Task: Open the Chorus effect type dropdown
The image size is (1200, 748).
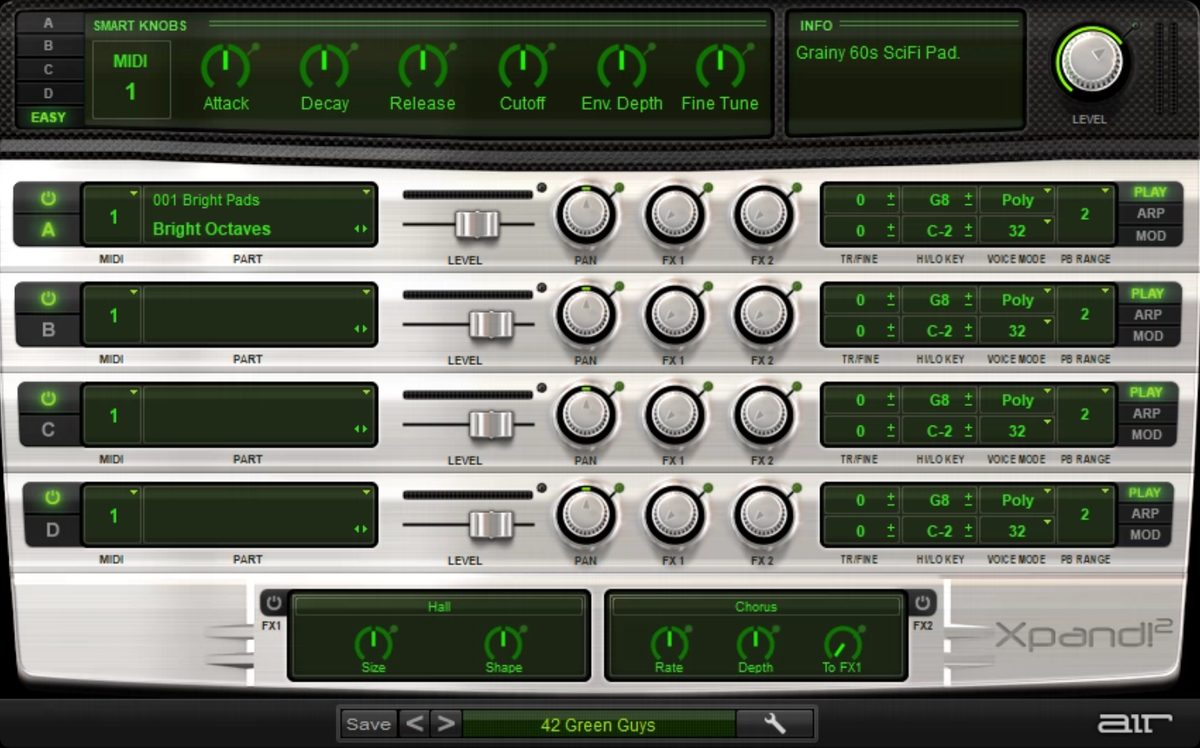Action: [x=755, y=606]
